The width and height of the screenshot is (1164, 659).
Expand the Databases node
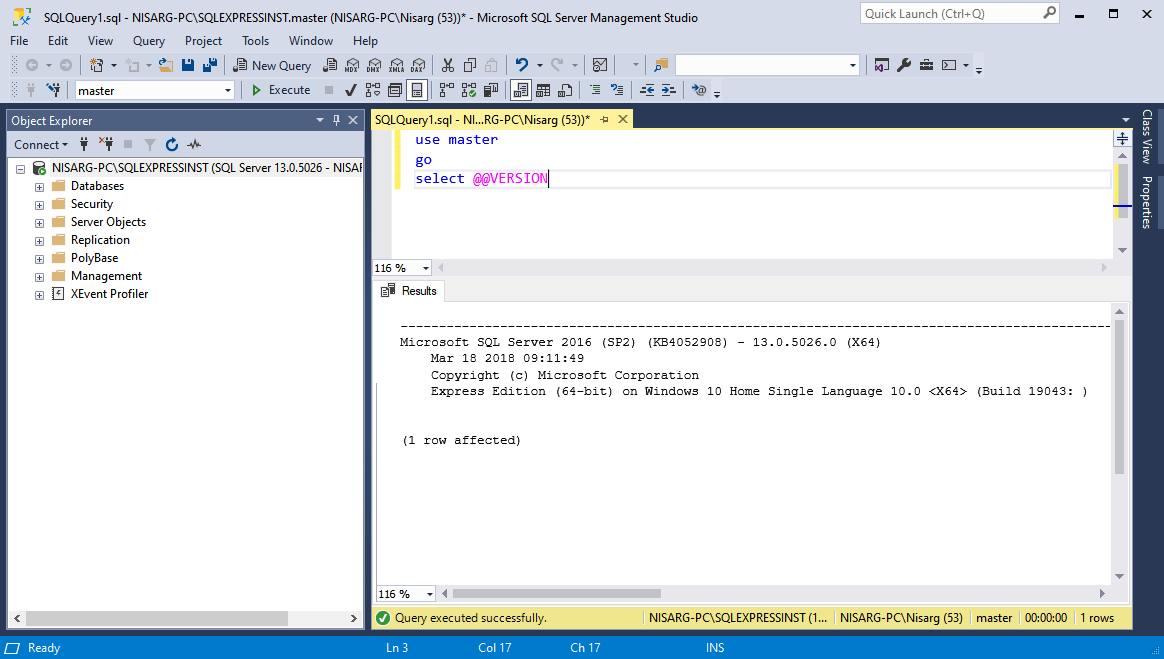(x=38, y=185)
